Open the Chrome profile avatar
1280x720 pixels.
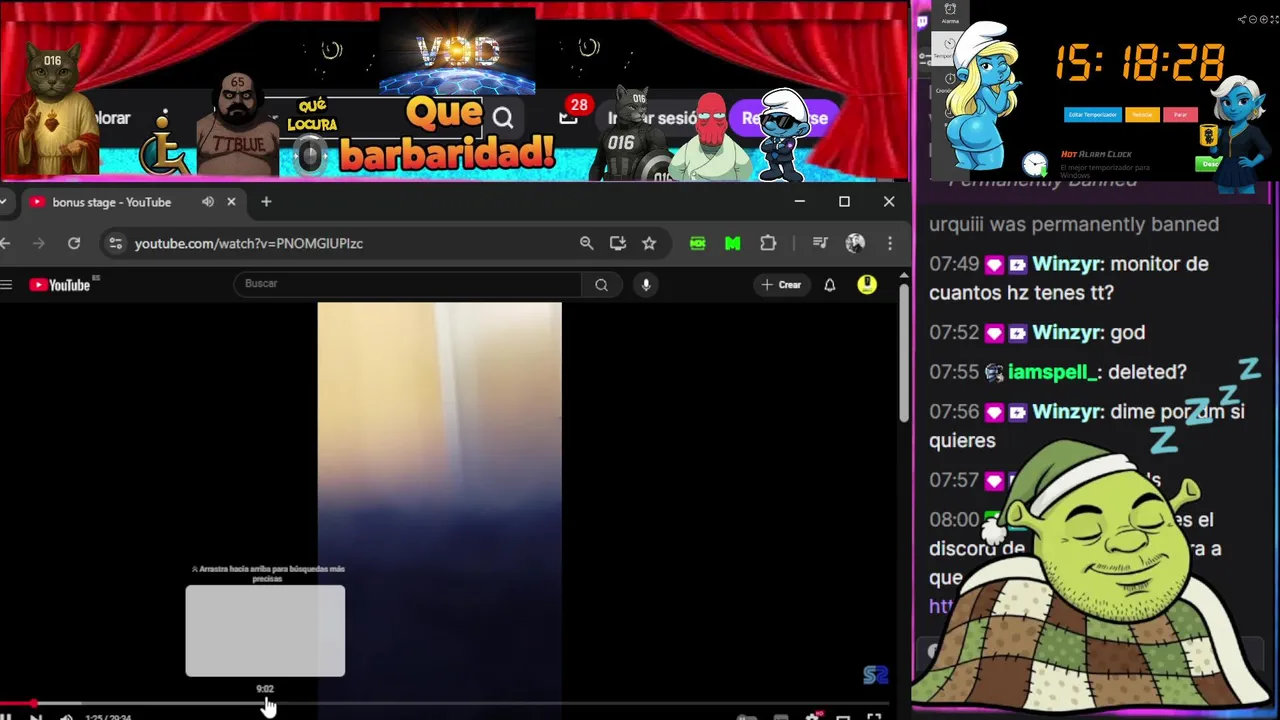855,243
